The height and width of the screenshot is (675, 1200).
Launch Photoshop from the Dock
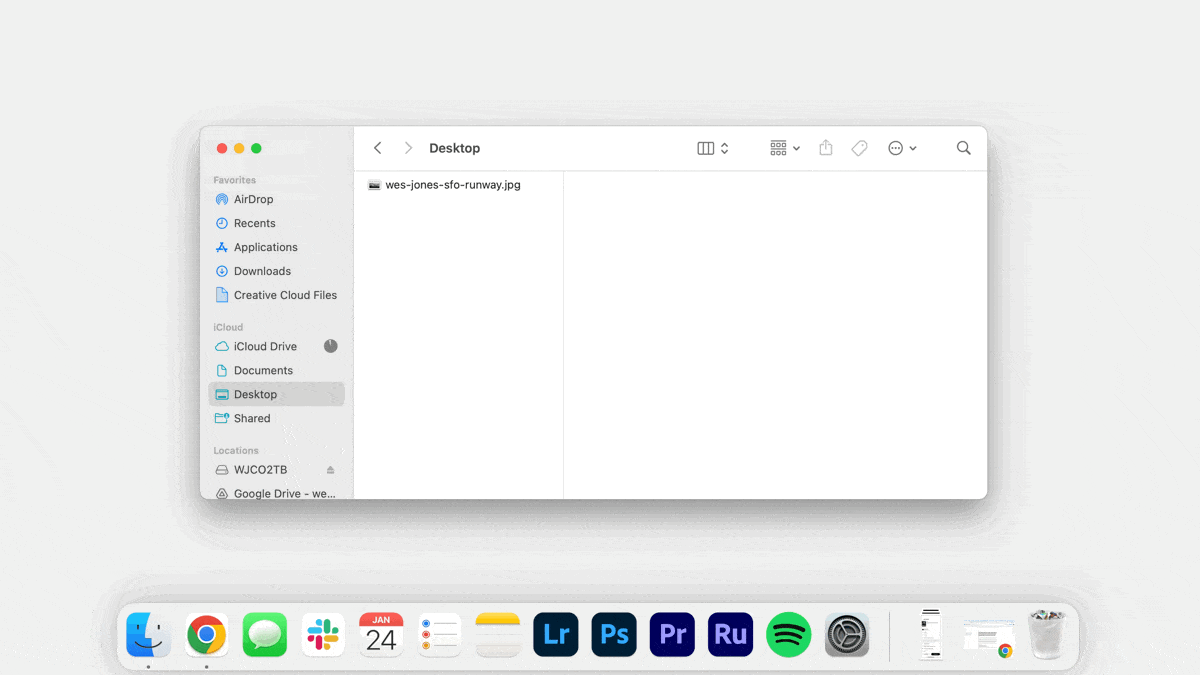click(x=614, y=635)
